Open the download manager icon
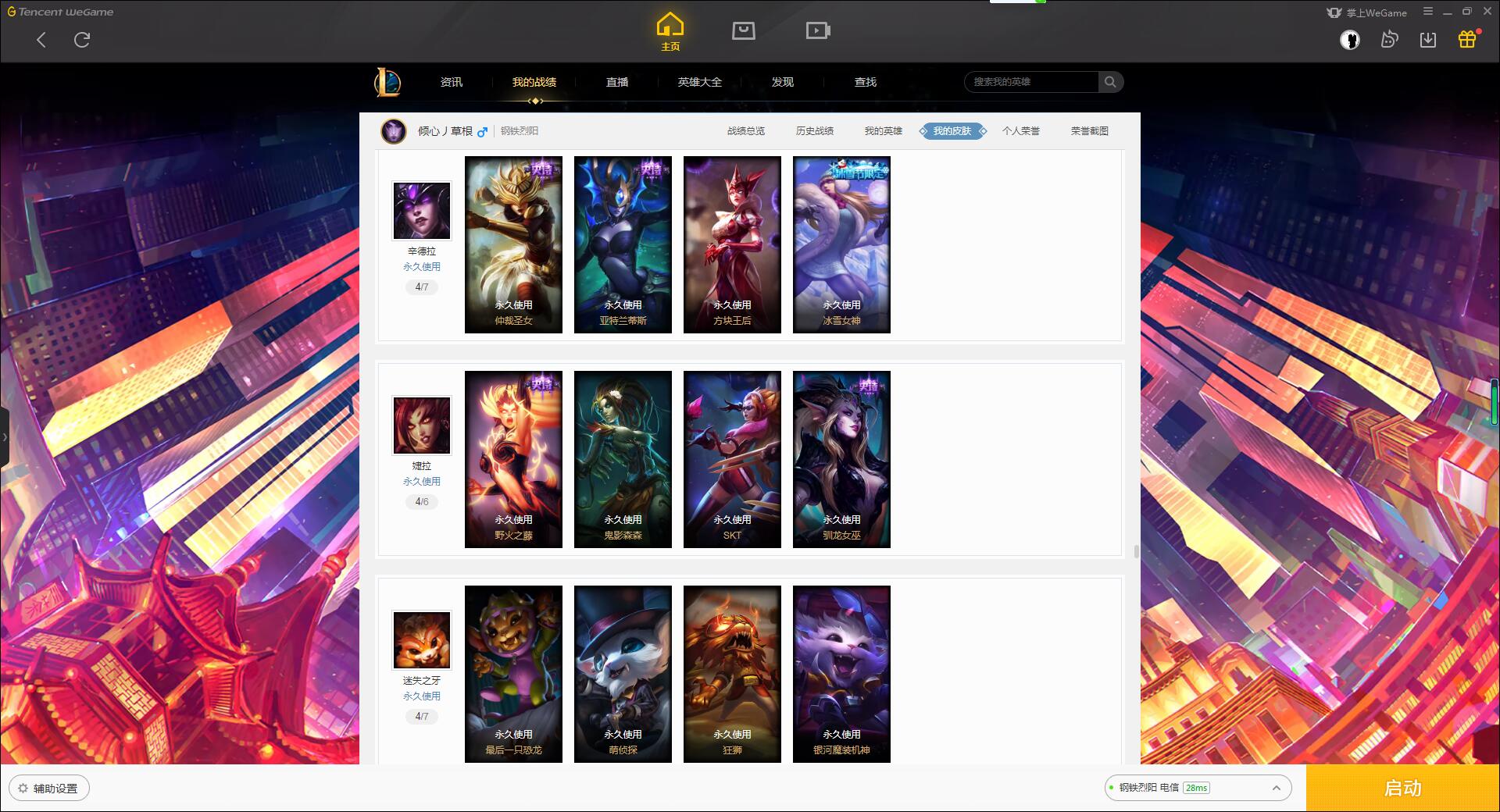This screenshot has width=1500, height=812. click(x=1428, y=40)
